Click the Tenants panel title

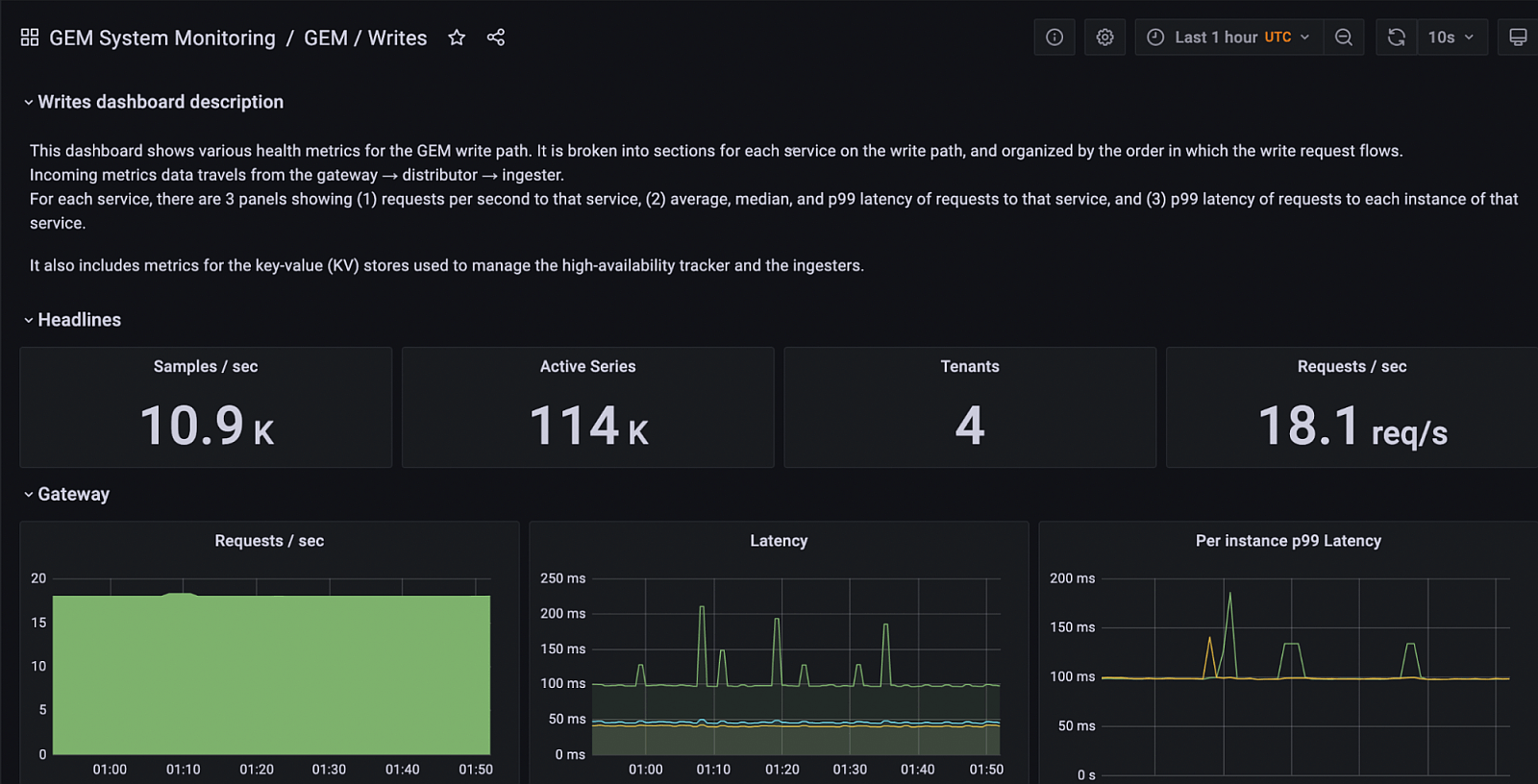(969, 366)
